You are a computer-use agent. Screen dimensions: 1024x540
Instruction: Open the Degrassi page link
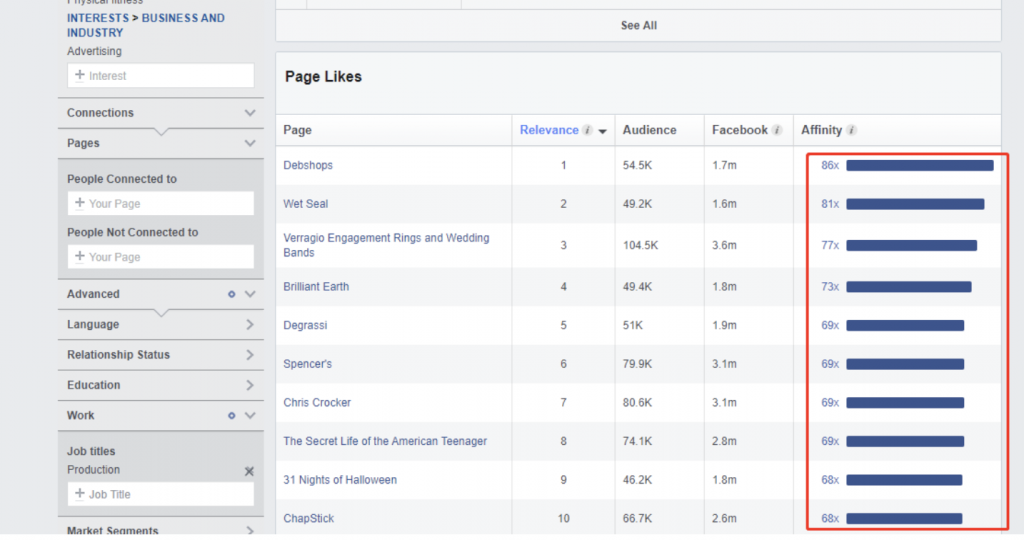[305, 325]
